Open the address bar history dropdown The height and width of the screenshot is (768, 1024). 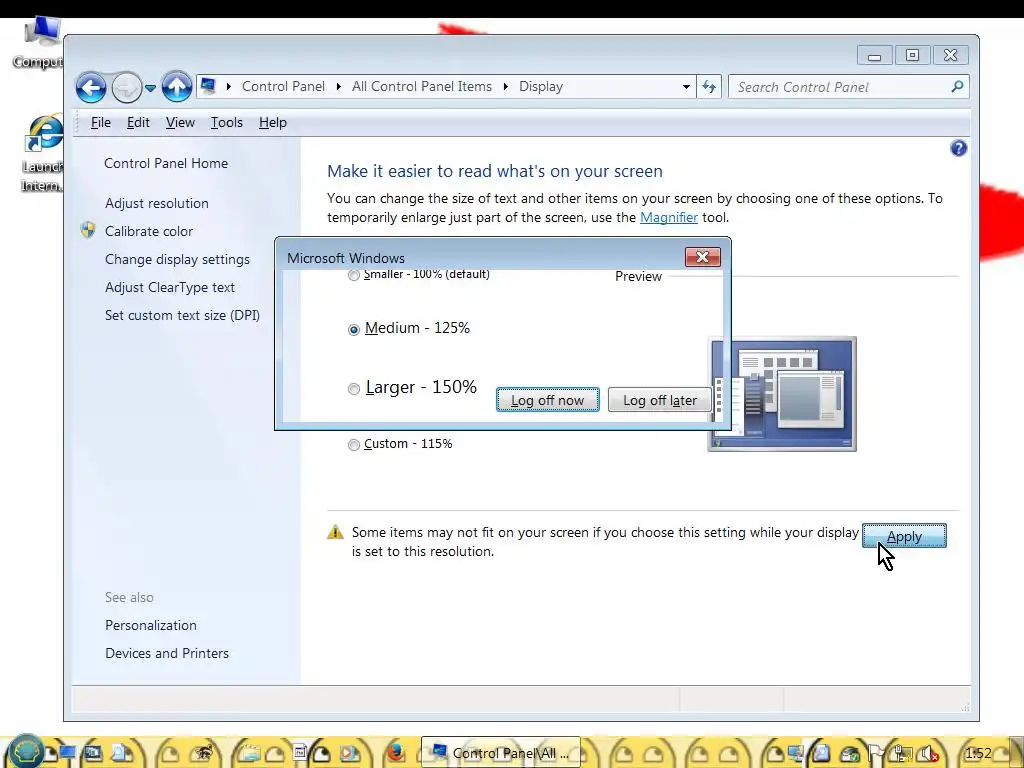pyautogui.click(x=686, y=87)
